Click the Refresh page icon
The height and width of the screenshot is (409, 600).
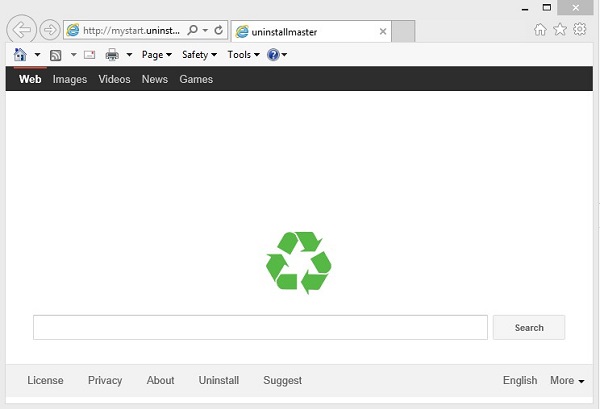[219, 31]
